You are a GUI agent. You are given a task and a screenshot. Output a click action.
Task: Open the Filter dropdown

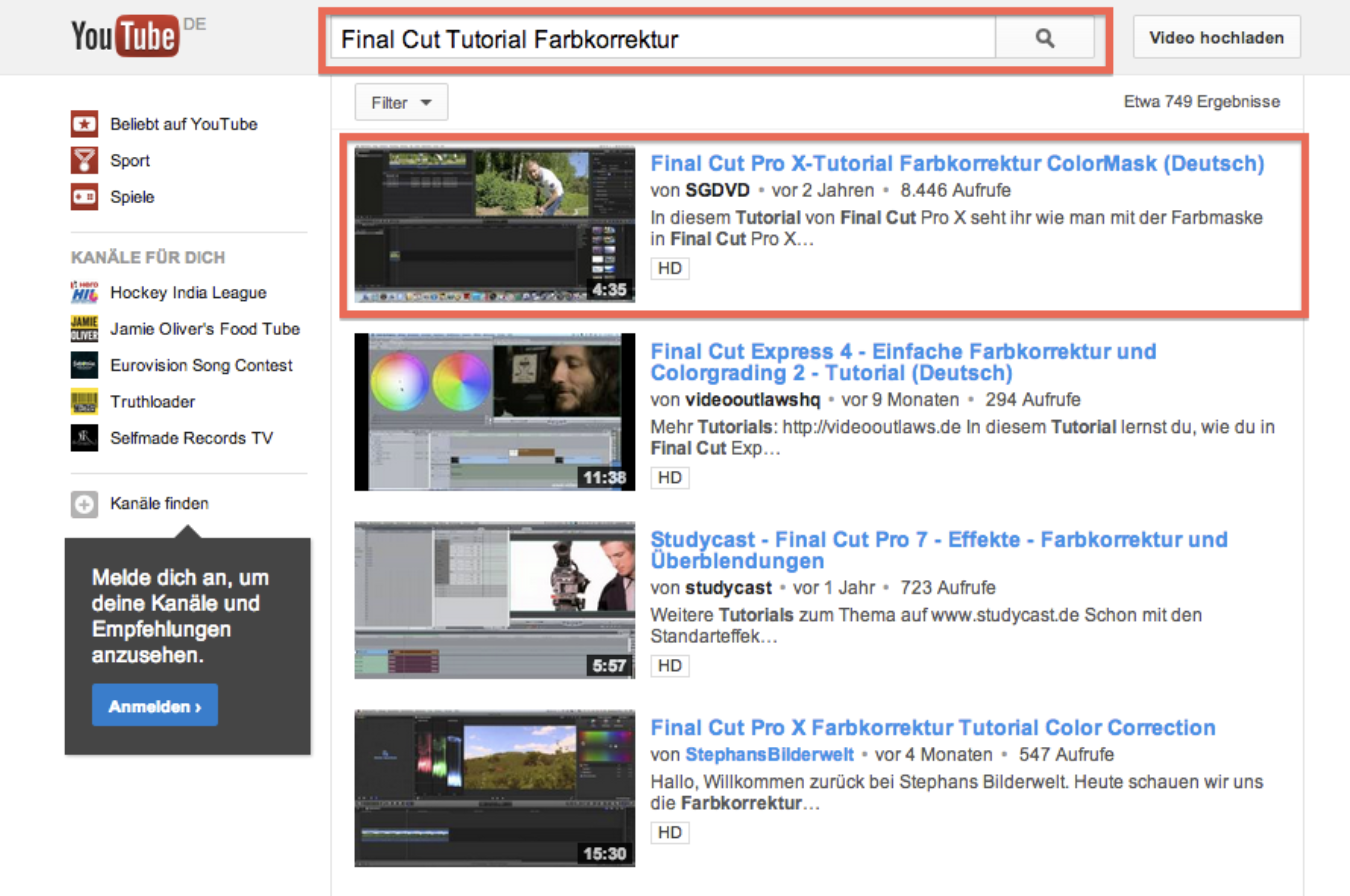click(x=401, y=102)
